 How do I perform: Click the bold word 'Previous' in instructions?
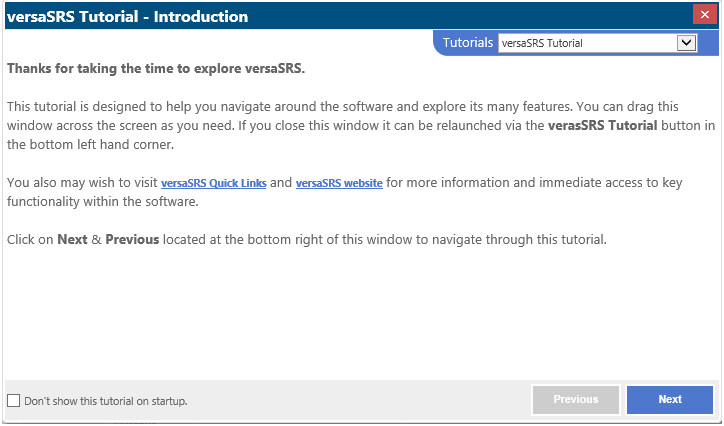[x=132, y=240]
